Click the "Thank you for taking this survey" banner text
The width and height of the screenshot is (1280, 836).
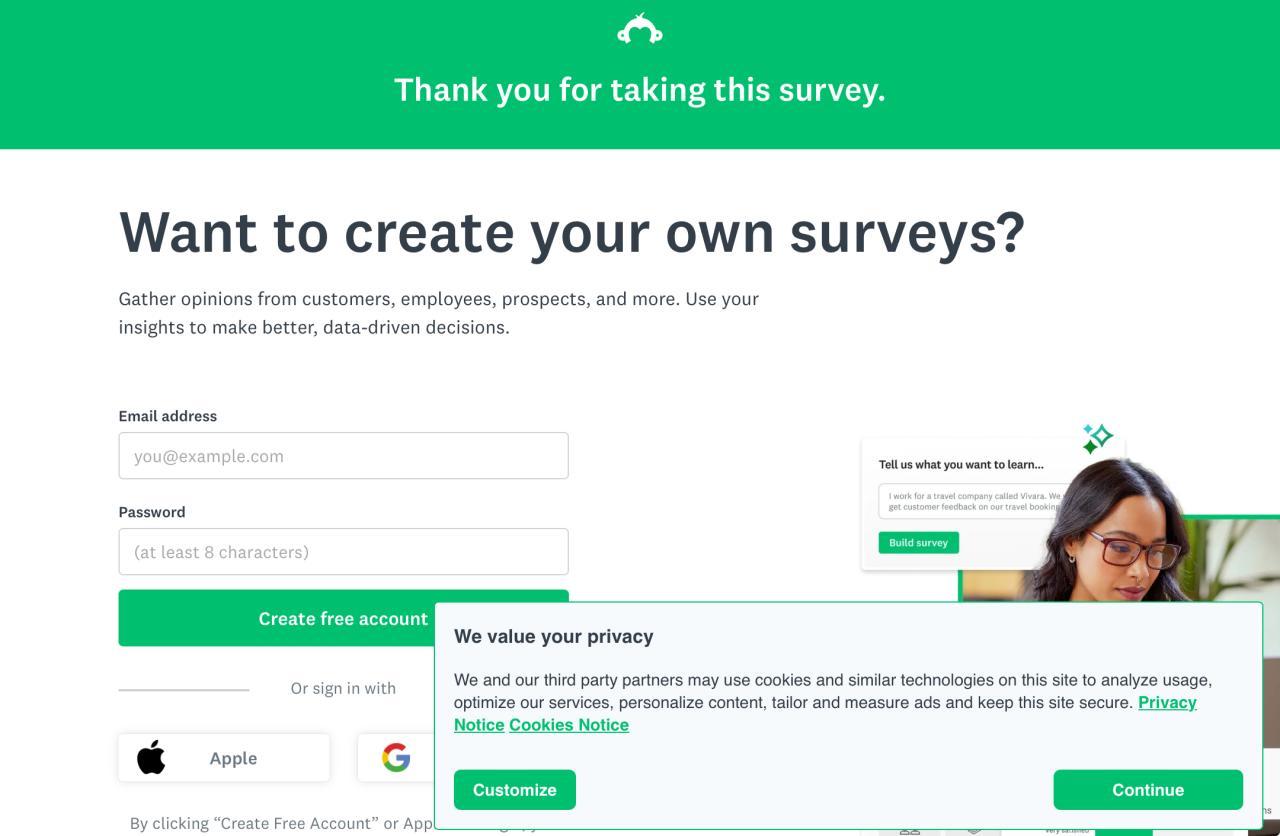tap(640, 90)
